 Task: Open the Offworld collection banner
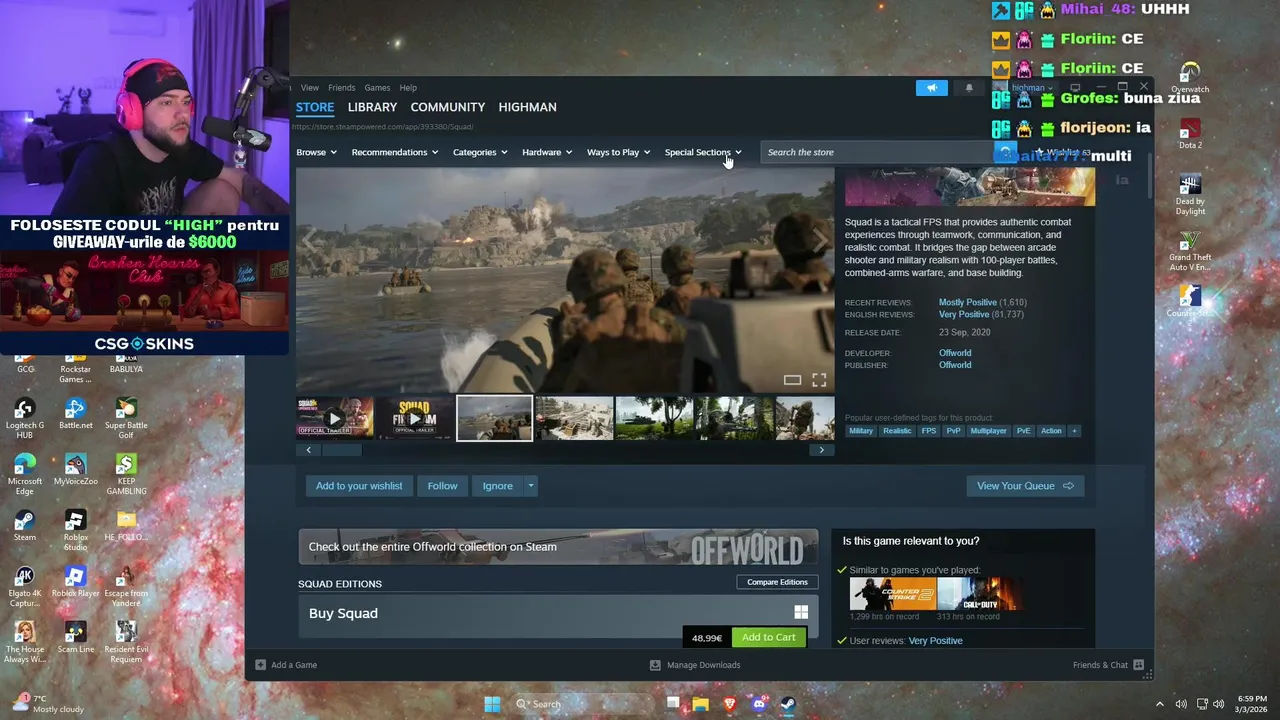point(558,547)
